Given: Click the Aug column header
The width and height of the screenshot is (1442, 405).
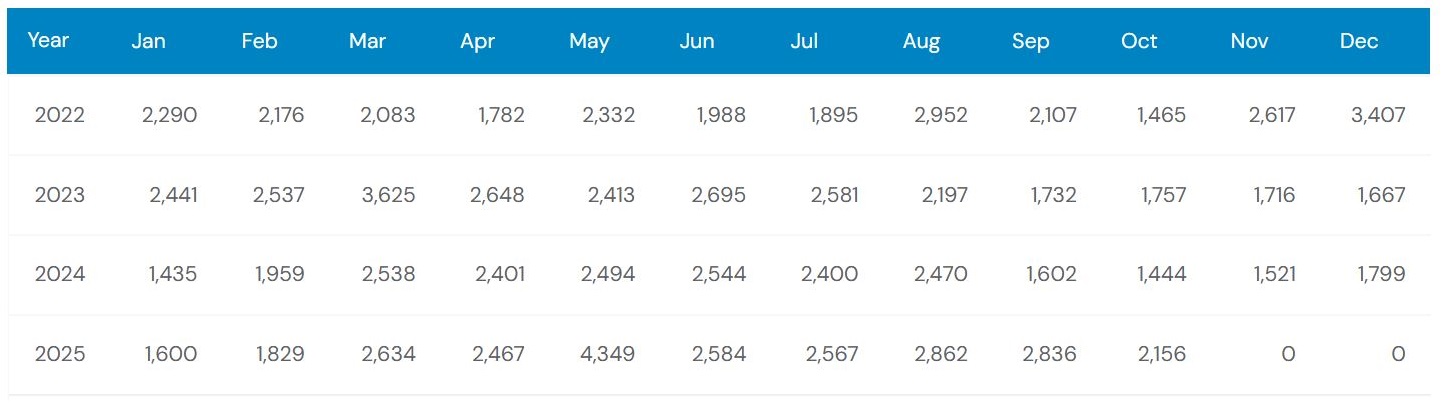Looking at the screenshot, I should coord(921,41).
